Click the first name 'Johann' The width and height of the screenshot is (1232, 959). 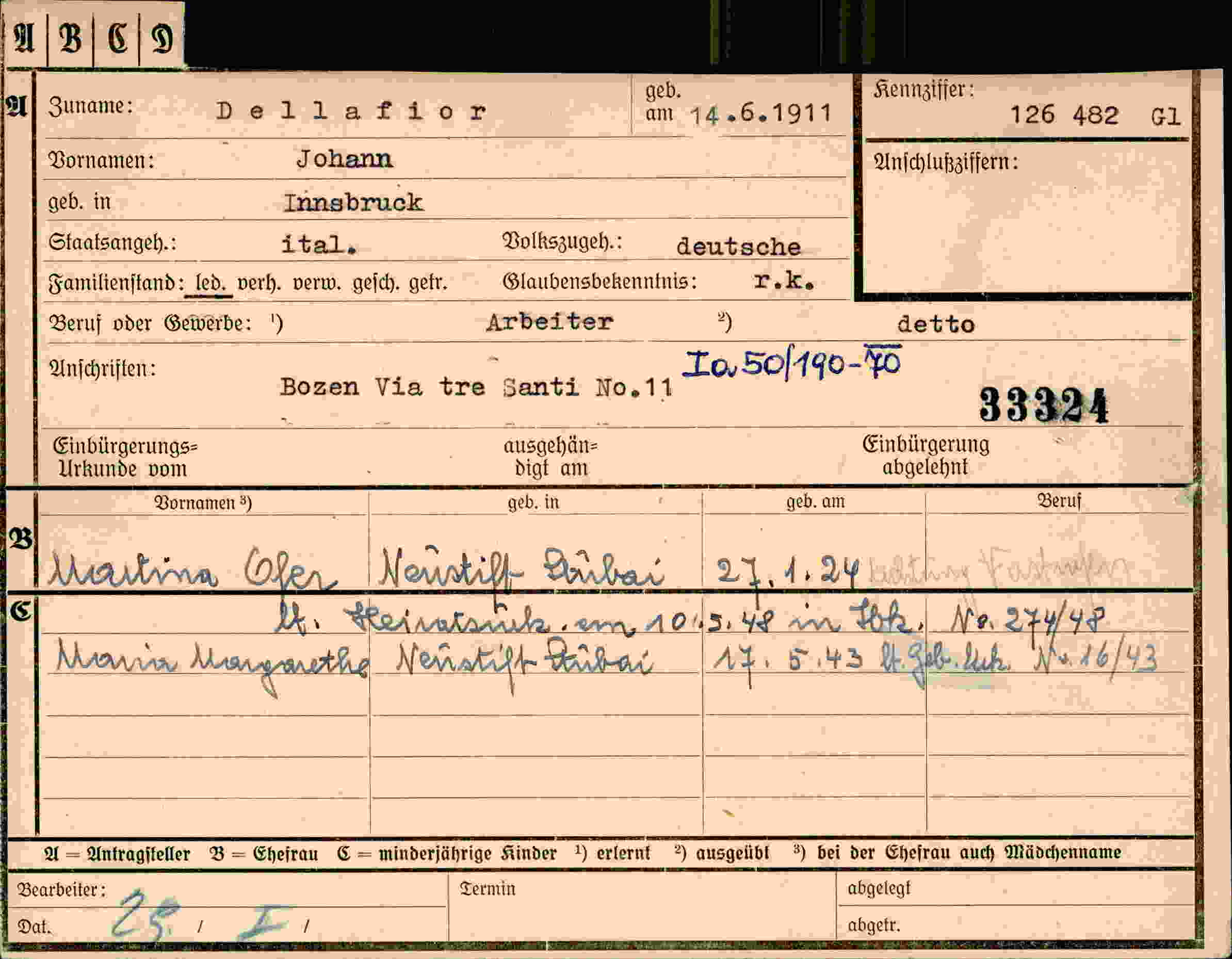tap(344, 159)
